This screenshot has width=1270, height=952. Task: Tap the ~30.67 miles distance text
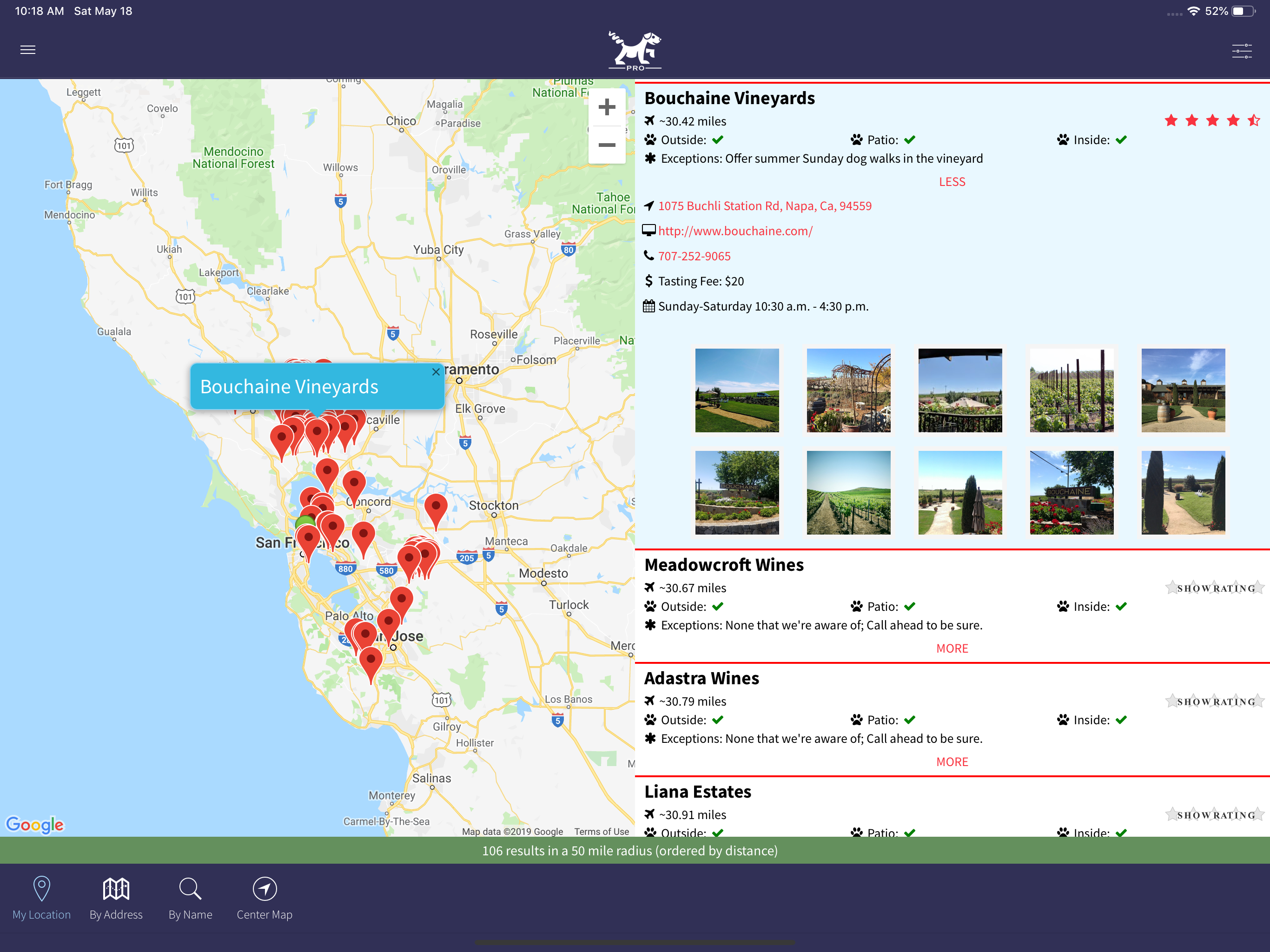point(693,588)
